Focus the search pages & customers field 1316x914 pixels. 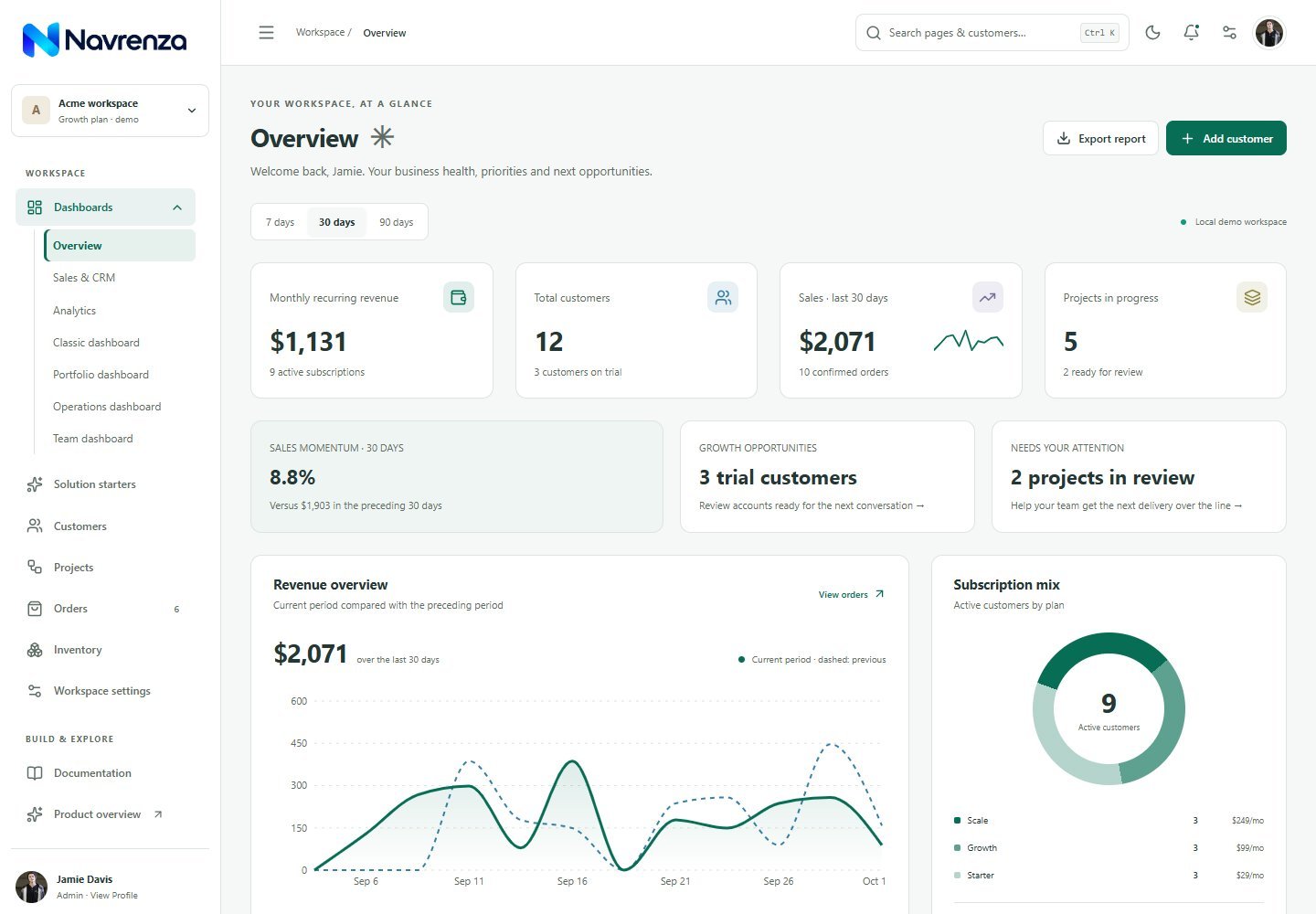click(992, 33)
